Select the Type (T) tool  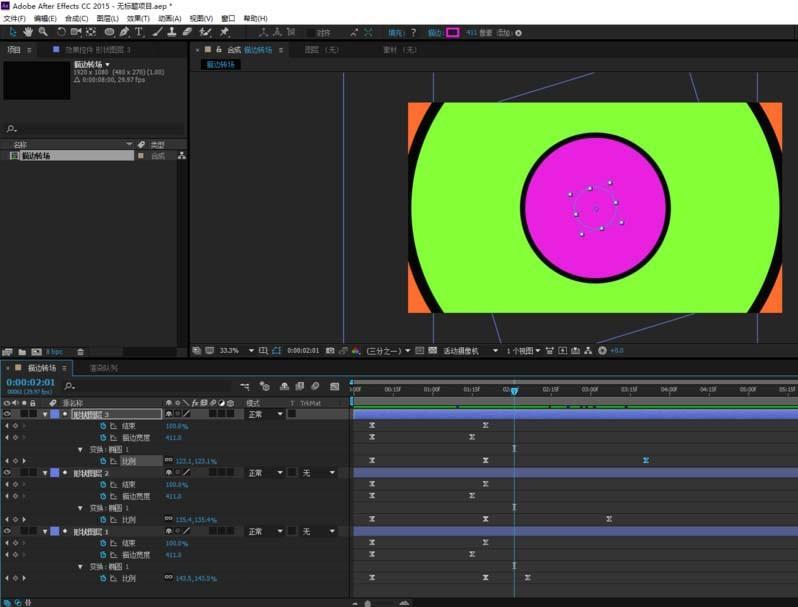tap(139, 32)
